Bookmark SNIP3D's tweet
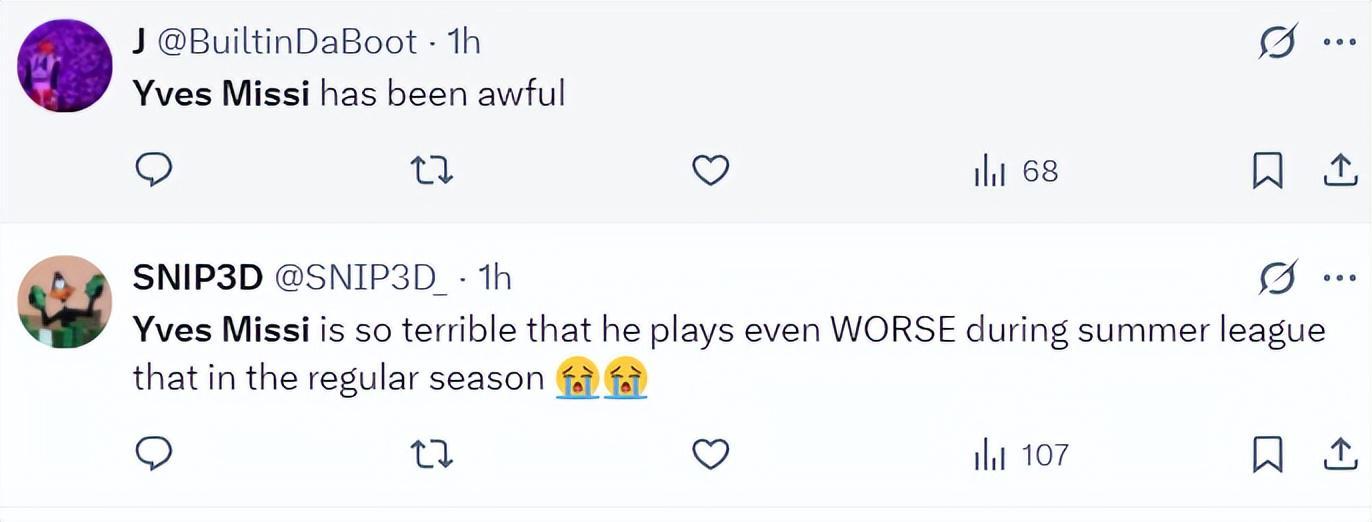The width and height of the screenshot is (1372, 522). click(1267, 456)
